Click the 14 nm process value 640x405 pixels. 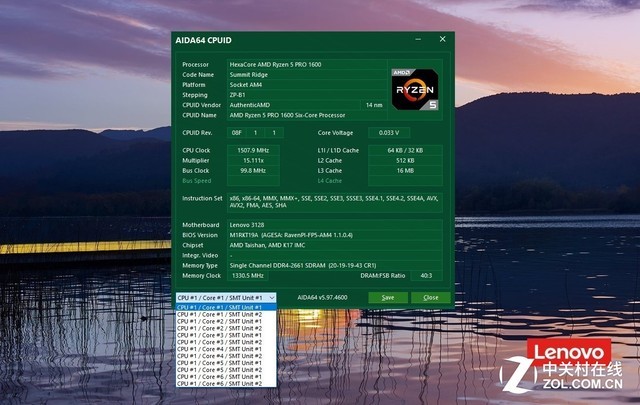tap(374, 105)
